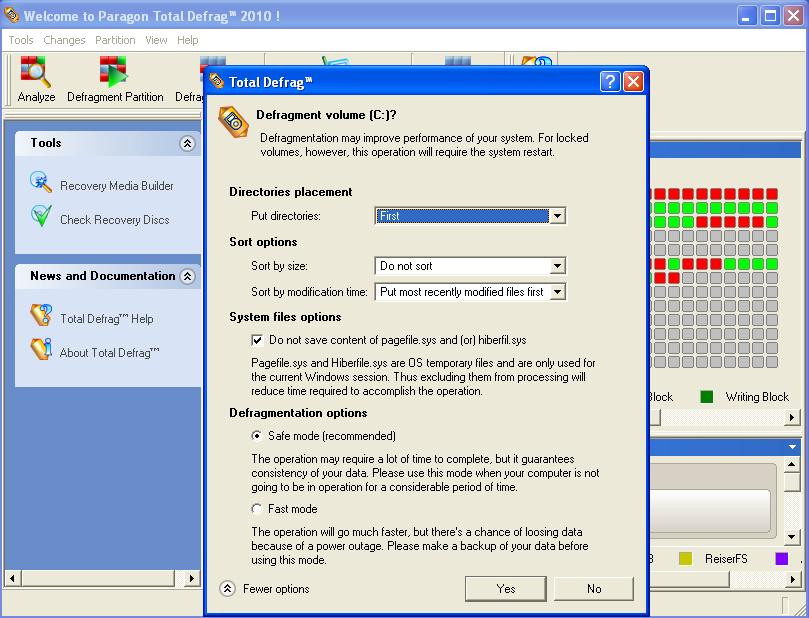The image size is (809, 618).
Task: Click the Defragment Partition toolbar icon
Action: click(x=114, y=71)
